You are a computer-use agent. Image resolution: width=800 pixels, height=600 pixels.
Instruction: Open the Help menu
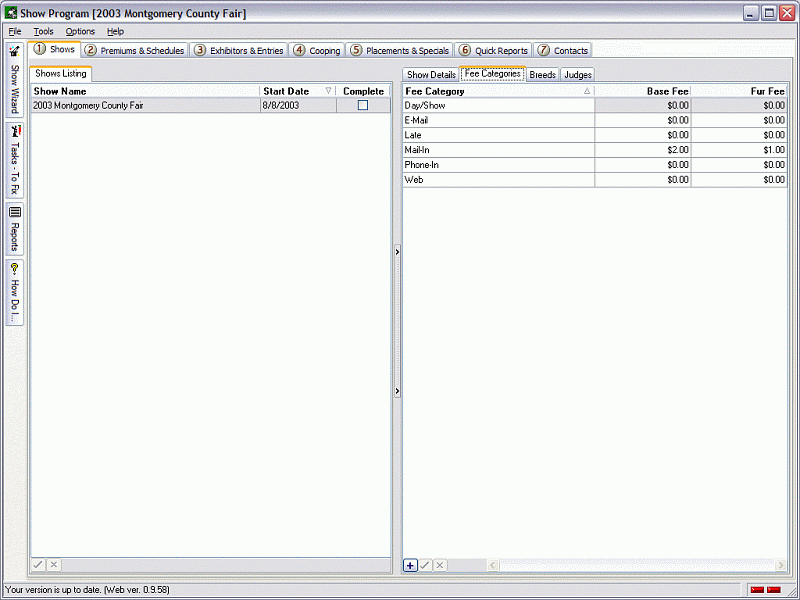[115, 32]
